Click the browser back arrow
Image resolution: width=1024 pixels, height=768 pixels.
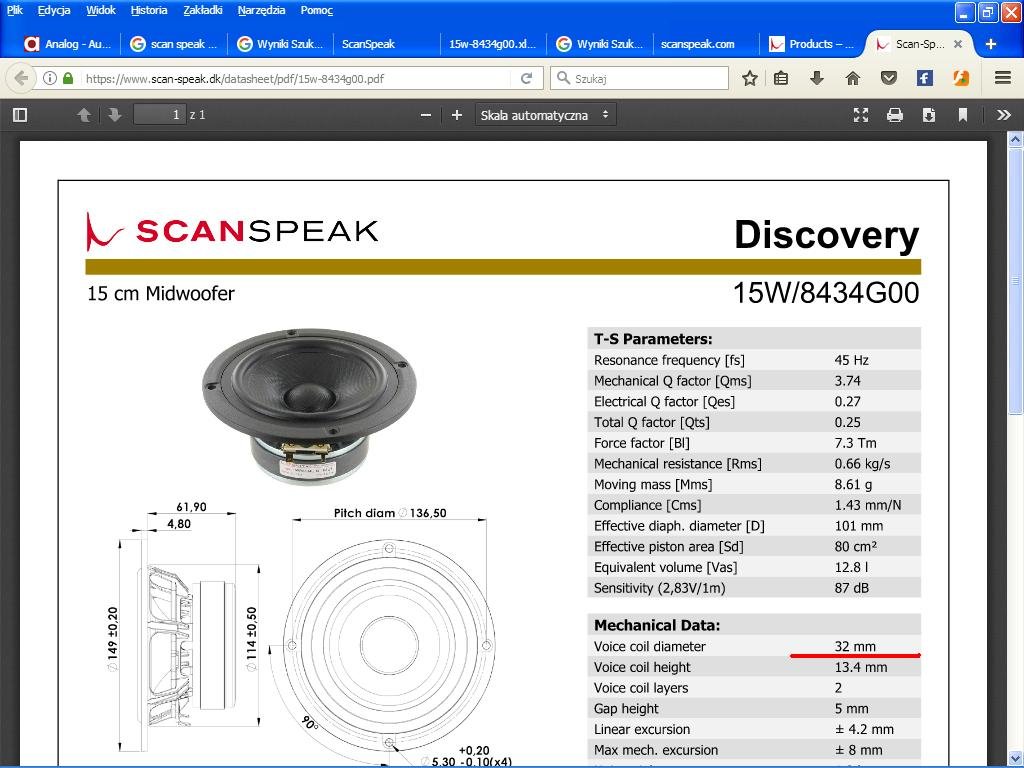point(21,78)
